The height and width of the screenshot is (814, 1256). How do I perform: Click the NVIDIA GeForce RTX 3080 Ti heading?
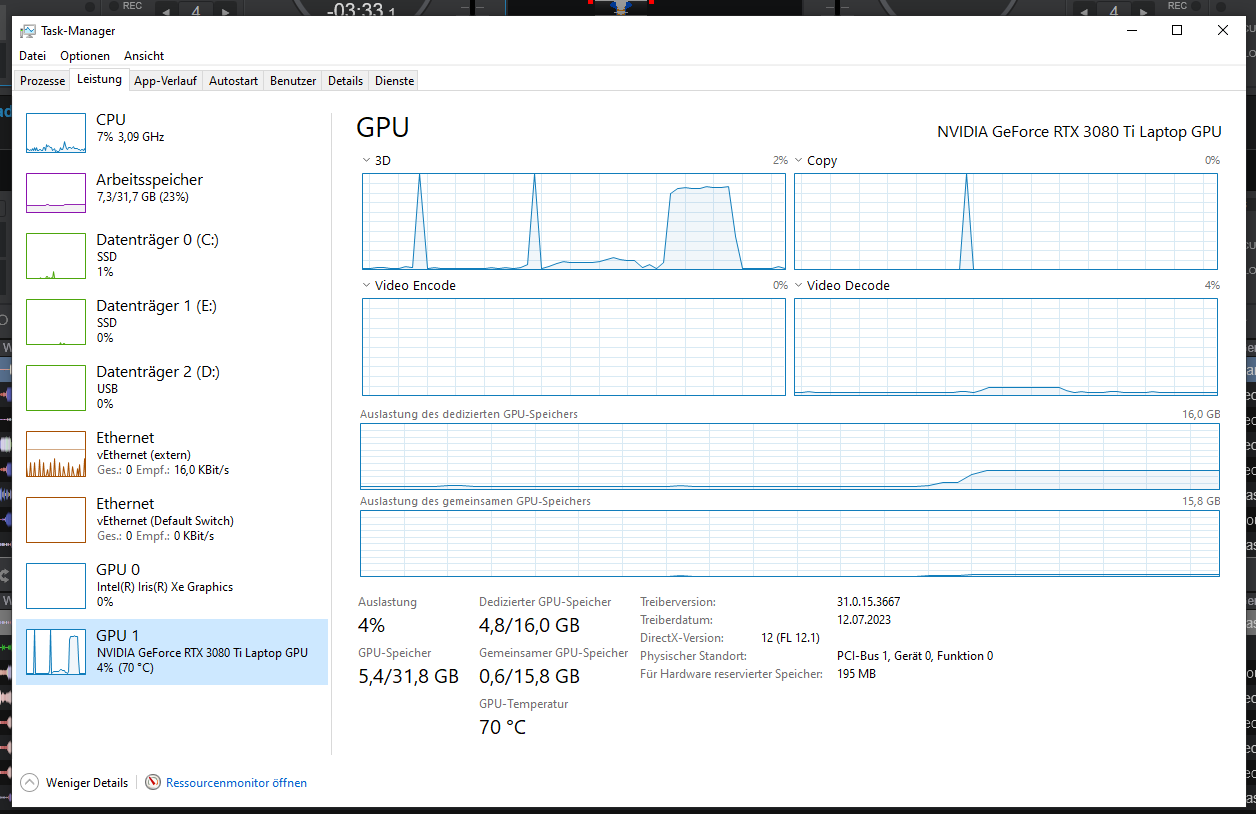point(1079,131)
